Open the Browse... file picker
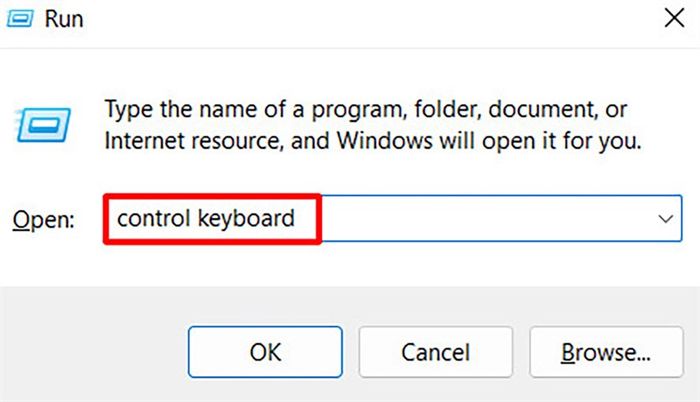This screenshot has width=700, height=402. pyautogui.click(x=606, y=352)
